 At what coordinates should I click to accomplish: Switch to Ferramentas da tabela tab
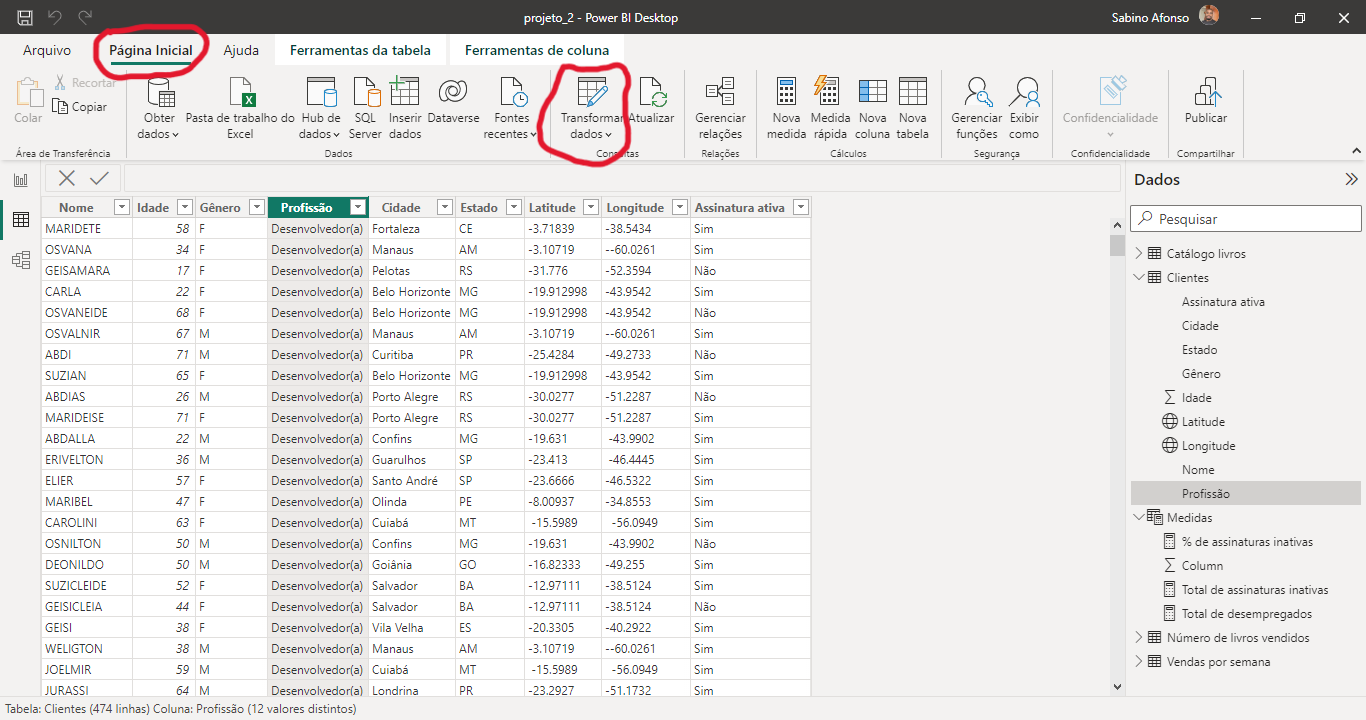(x=360, y=50)
